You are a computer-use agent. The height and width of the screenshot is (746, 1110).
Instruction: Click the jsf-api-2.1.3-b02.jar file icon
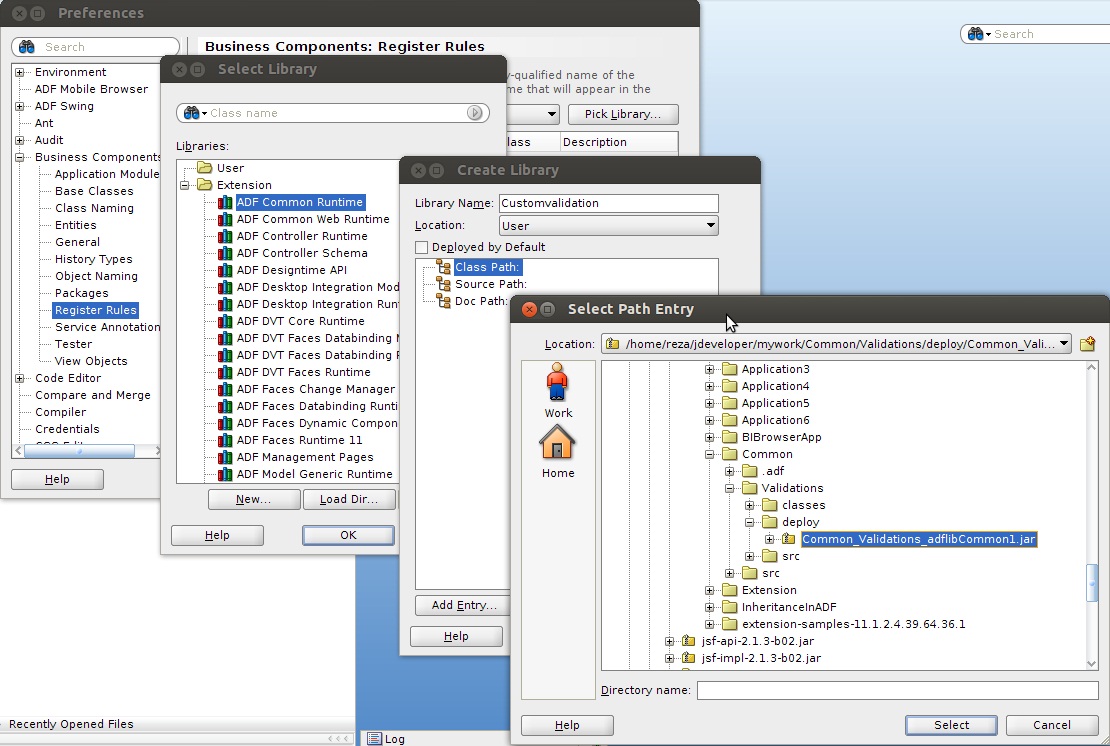[x=688, y=641]
